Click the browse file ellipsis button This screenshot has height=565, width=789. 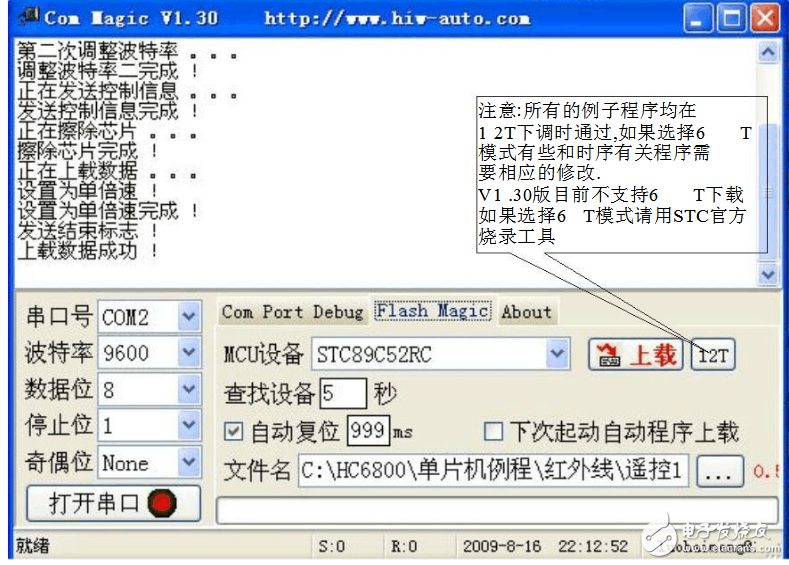click(720, 470)
